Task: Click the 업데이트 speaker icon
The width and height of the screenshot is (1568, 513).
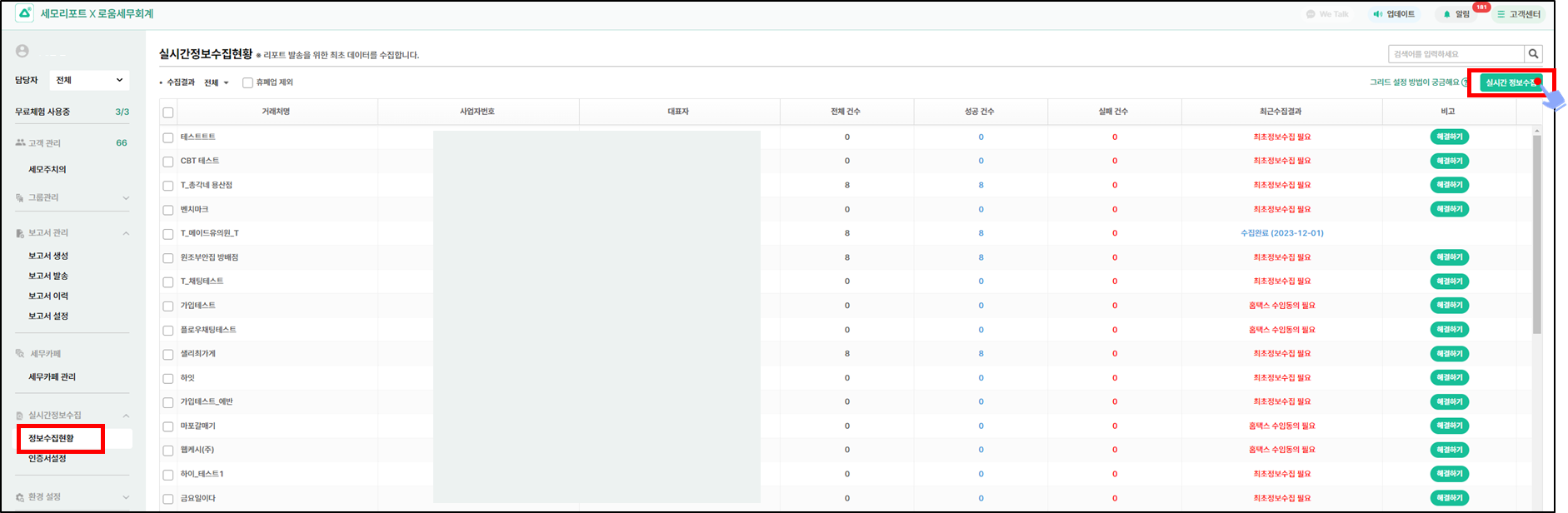Action: coord(1378,14)
